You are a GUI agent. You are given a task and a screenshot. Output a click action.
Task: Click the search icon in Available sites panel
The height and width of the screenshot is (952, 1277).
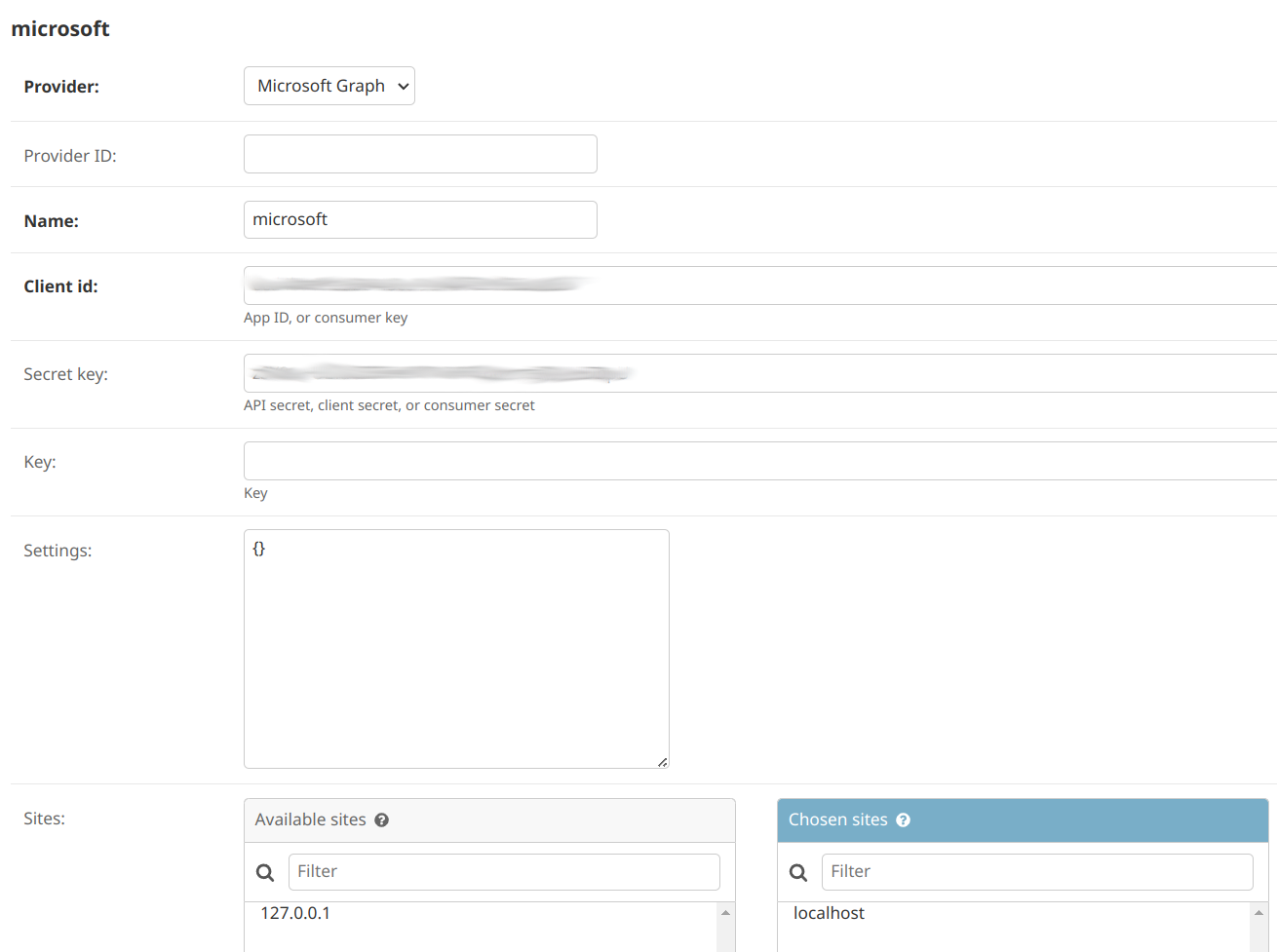coord(265,872)
